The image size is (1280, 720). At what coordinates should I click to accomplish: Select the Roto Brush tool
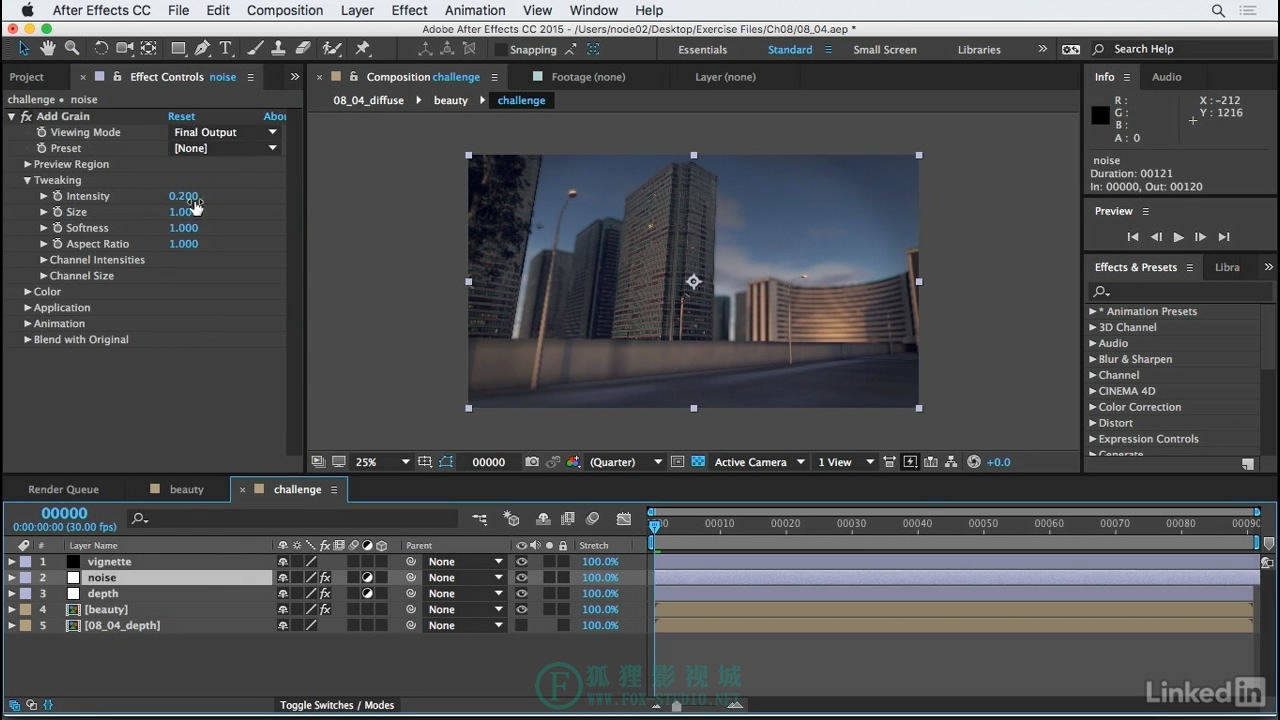pyautogui.click(x=332, y=48)
